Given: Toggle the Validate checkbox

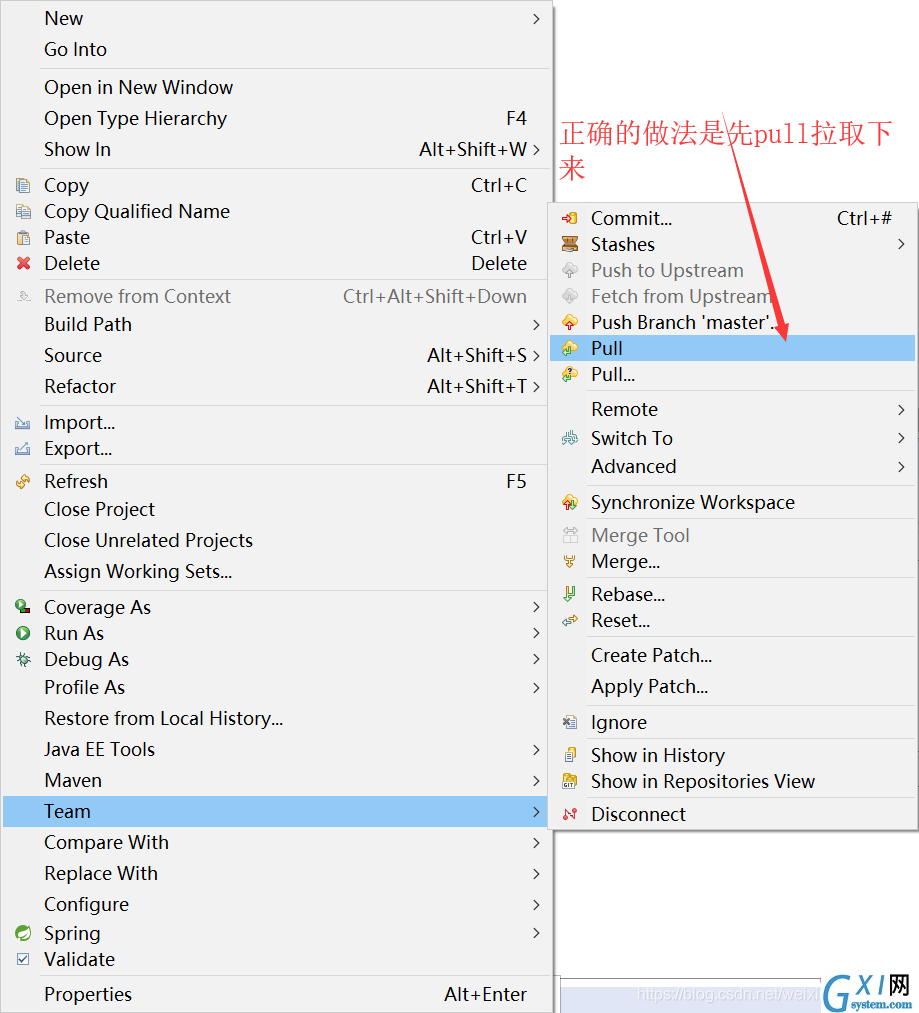Looking at the screenshot, I should (23, 959).
